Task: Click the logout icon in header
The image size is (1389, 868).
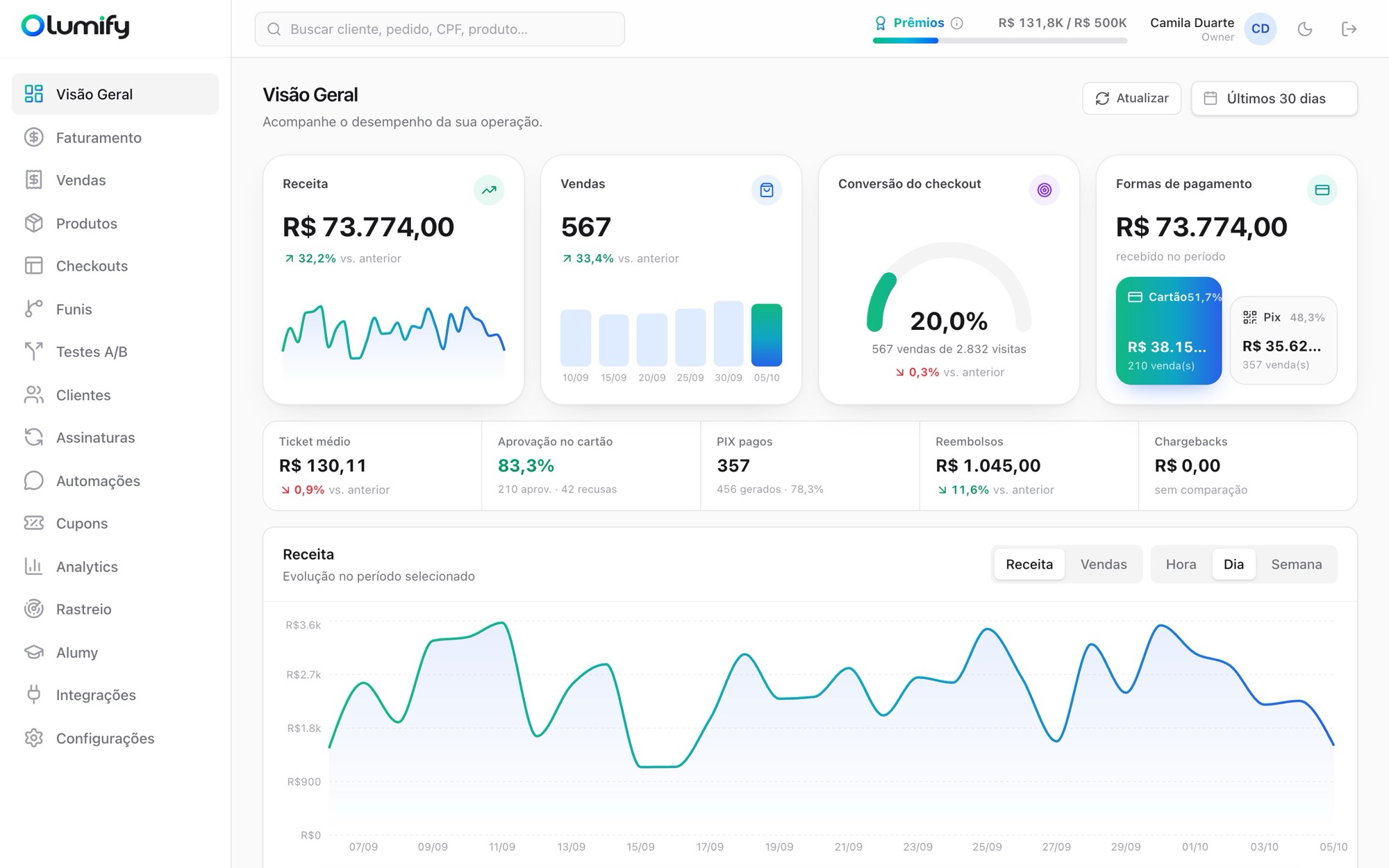Action: (1349, 29)
